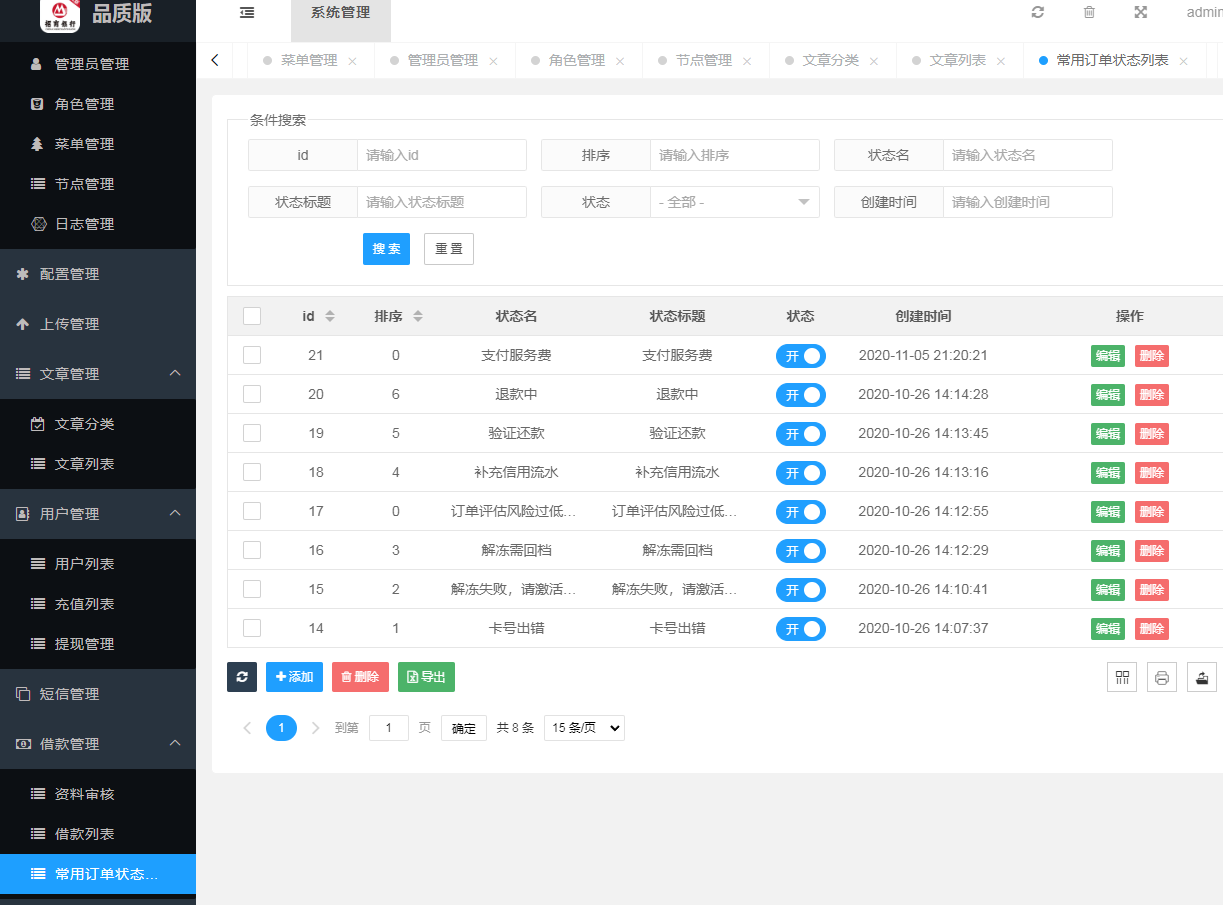The image size is (1223, 905).
Task: Click the 状态名 search input field
Action: 1027,155
